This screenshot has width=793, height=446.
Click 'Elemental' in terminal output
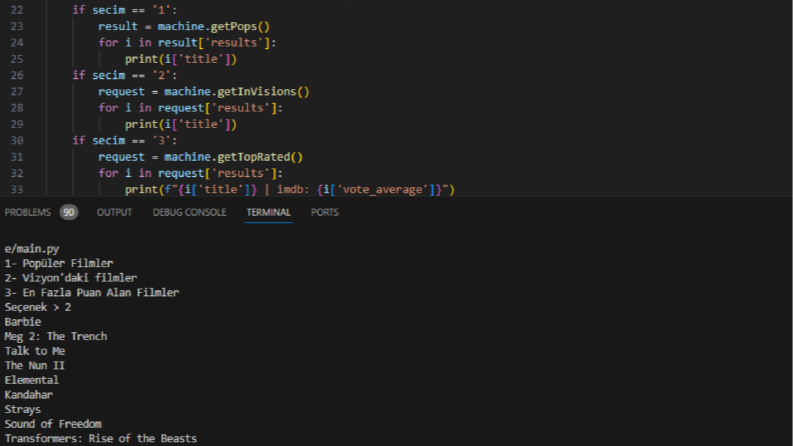[x=31, y=380]
